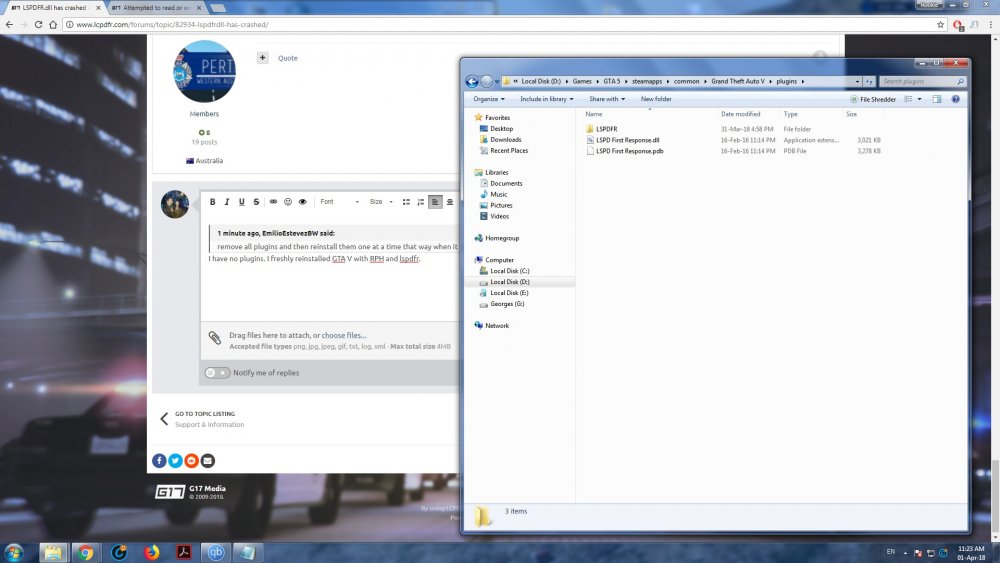Expand the Size dropdown in the editor
This screenshot has height=563, width=1000.
pyautogui.click(x=380, y=202)
